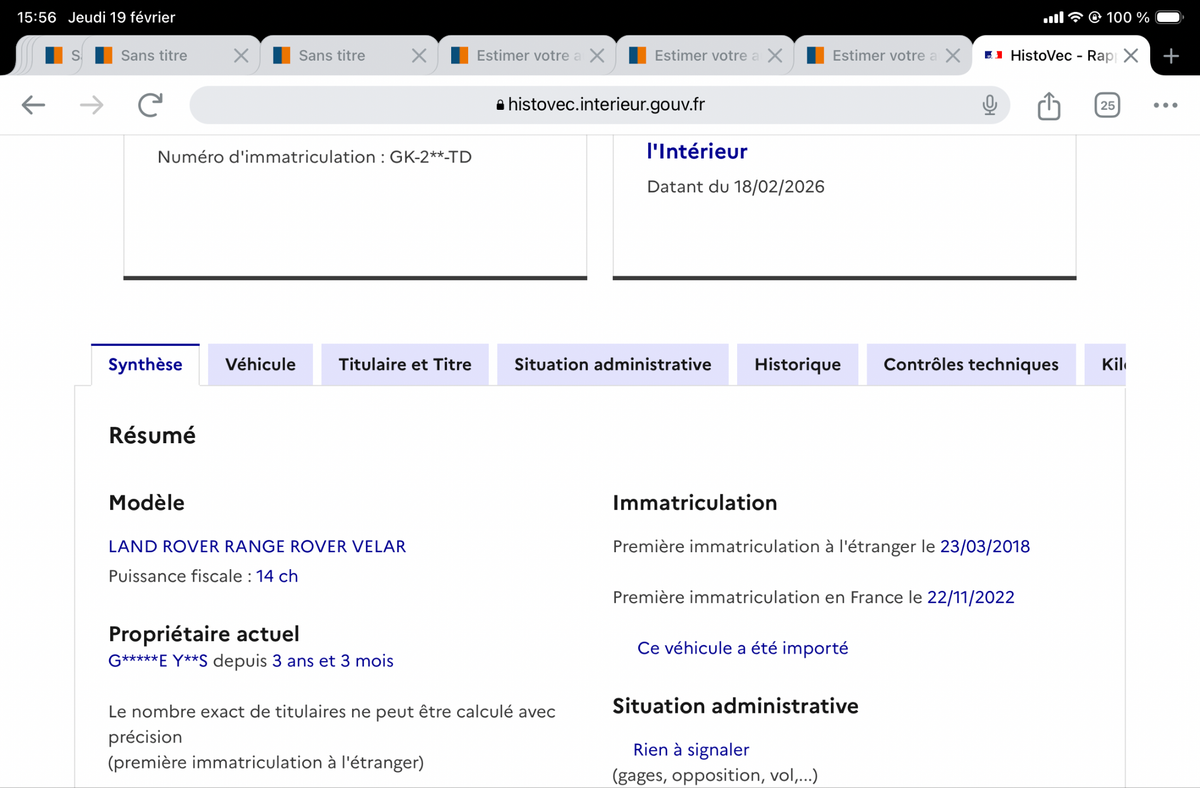The height and width of the screenshot is (788, 1200).
Task: Focus the histovec.interieur.gouv.fr address bar
Action: (600, 105)
